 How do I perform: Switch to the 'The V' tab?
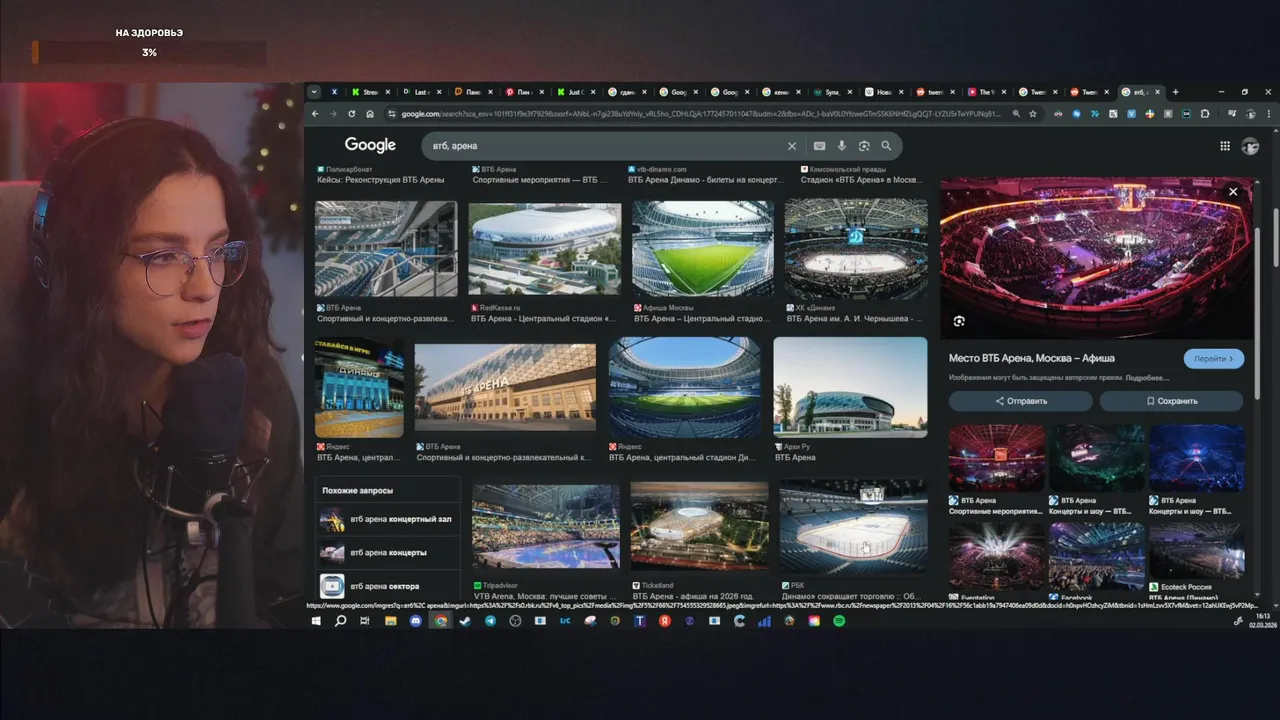987,92
